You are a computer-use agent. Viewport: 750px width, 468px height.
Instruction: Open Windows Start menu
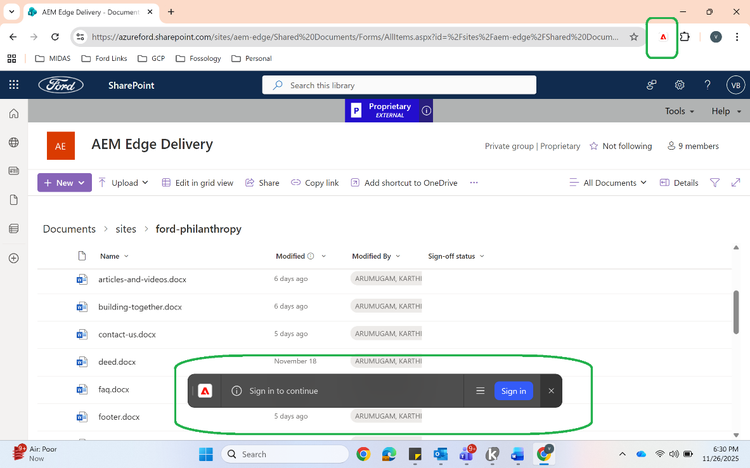point(205,454)
